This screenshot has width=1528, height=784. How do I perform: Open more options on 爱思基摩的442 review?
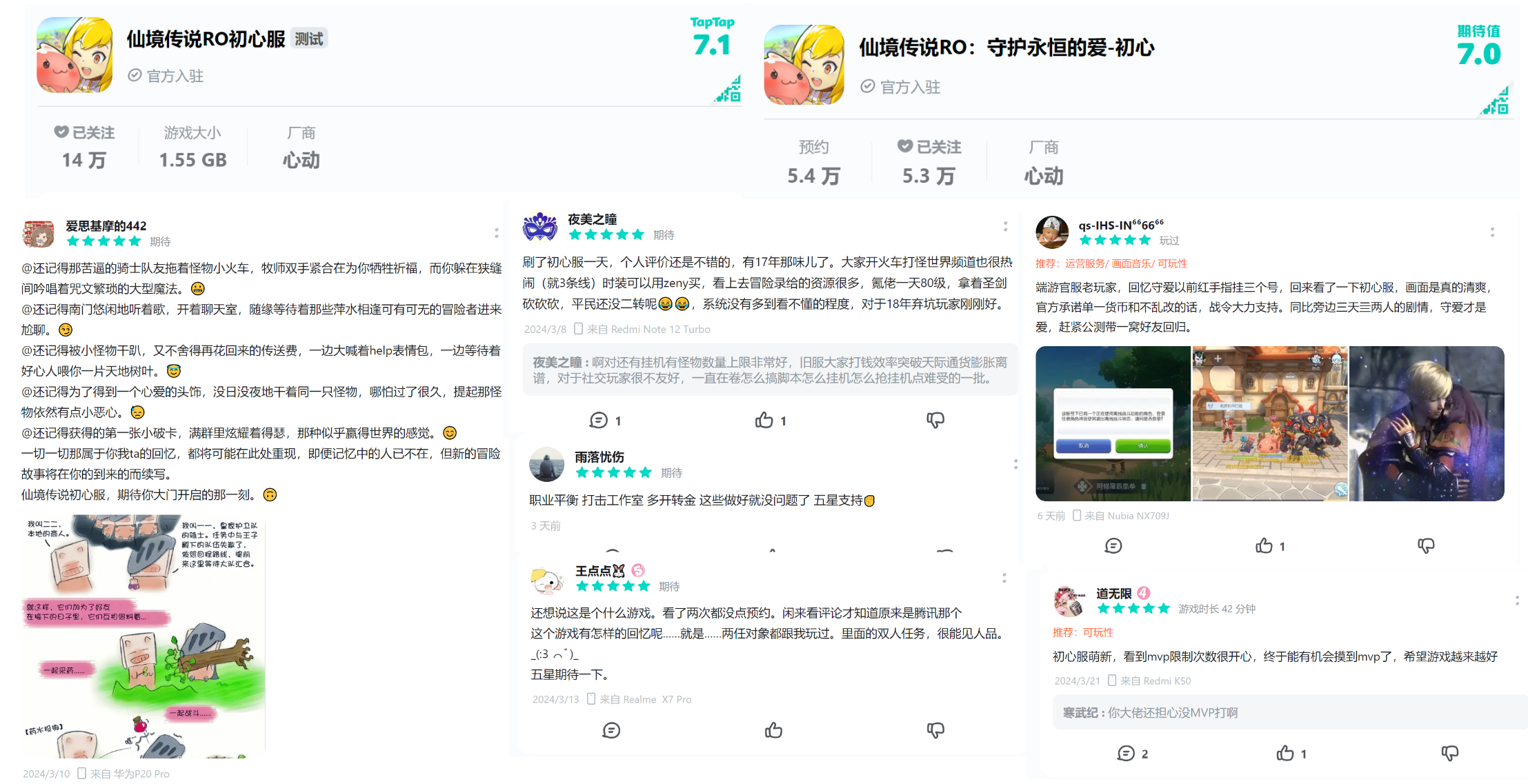pos(496,233)
